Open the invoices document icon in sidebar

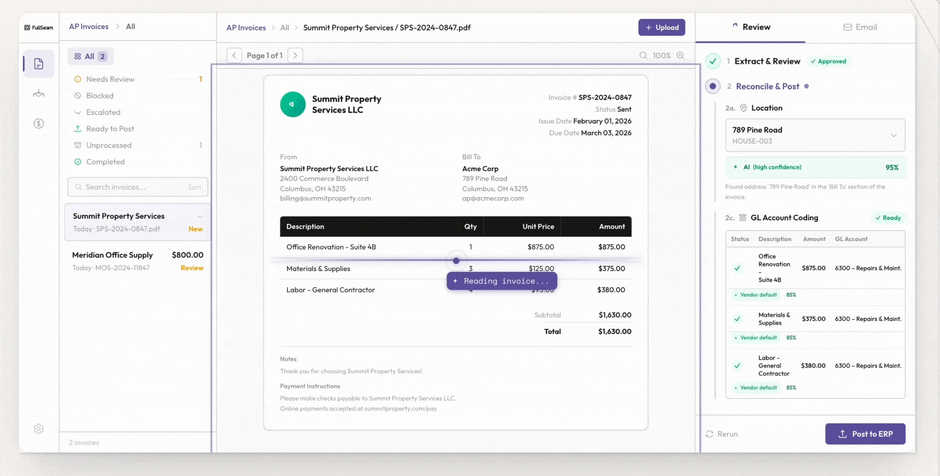(x=38, y=64)
